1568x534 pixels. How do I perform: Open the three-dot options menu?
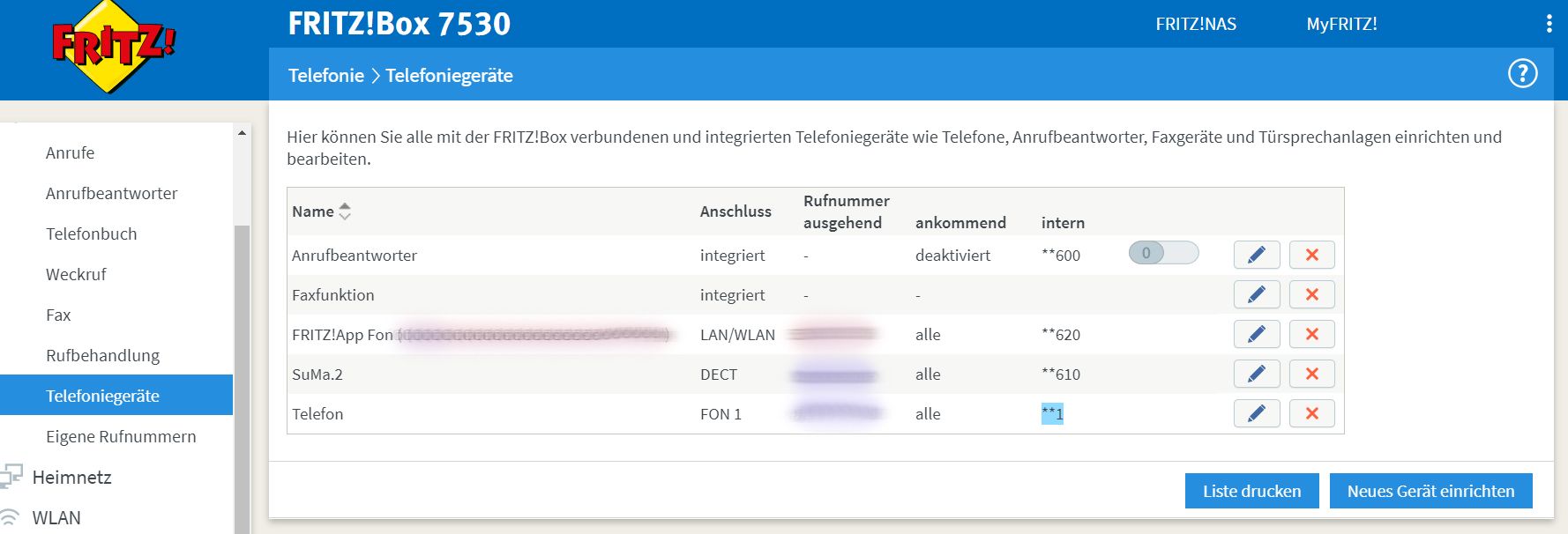(1549, 24)
